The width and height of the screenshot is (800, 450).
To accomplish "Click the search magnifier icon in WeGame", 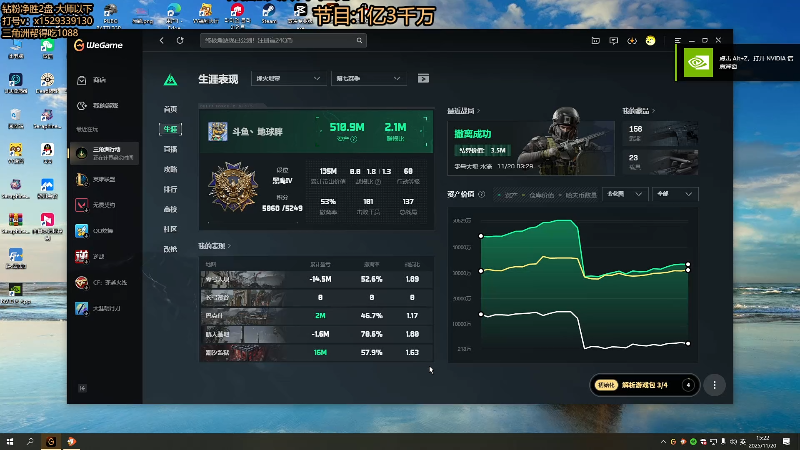I will click(359, 40).
